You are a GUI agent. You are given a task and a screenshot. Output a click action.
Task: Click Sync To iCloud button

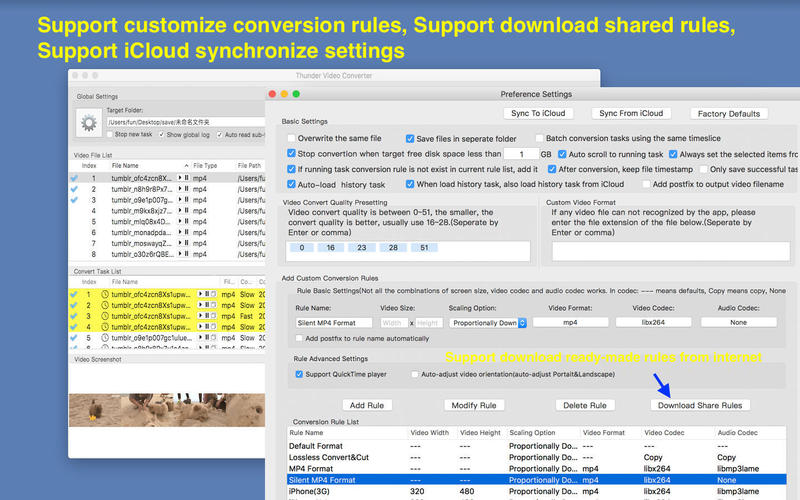click(538, 113)
